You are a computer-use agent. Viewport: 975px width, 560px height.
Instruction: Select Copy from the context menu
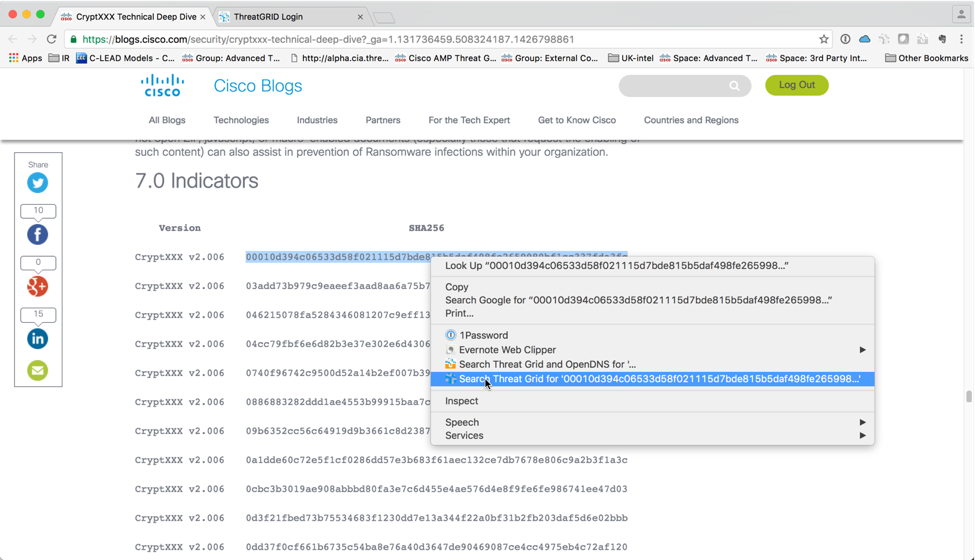(x=652, y=287)
